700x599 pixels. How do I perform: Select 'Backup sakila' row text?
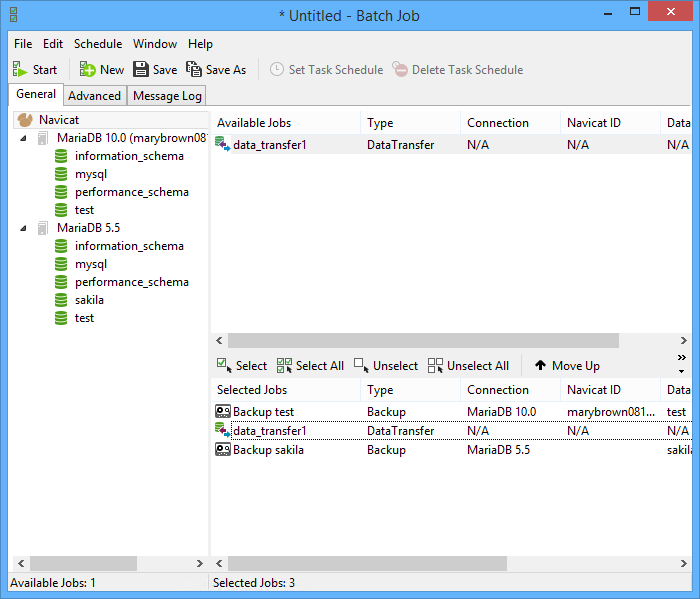(x=268, y=449)
